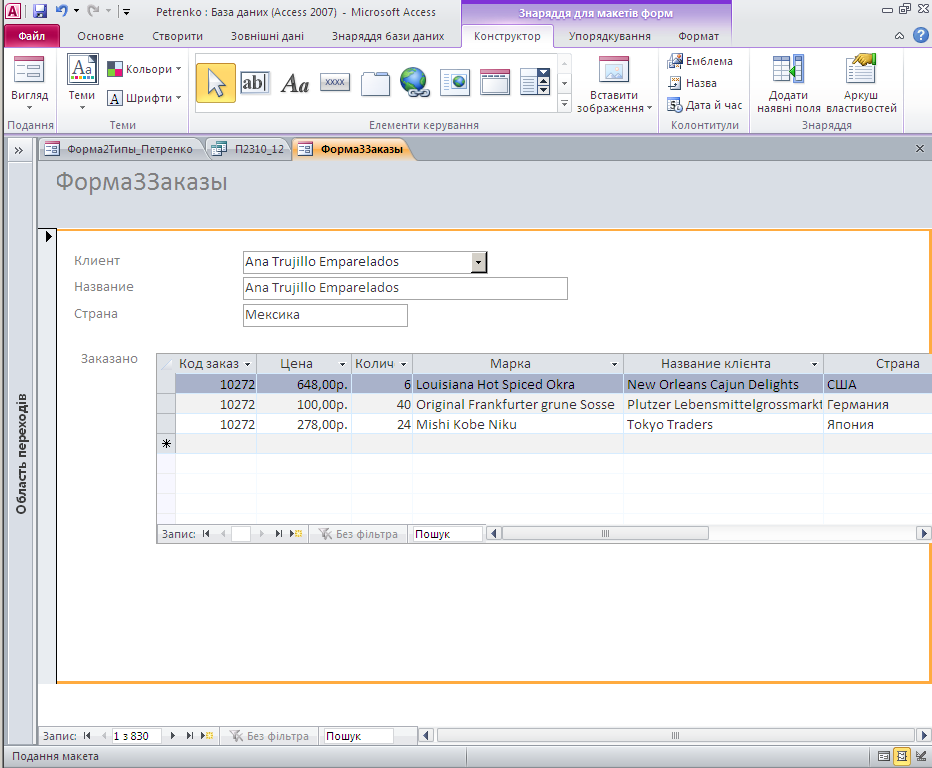
Task: Go to next record in main form
Action: pyautogui.click(x=173, y=736)
